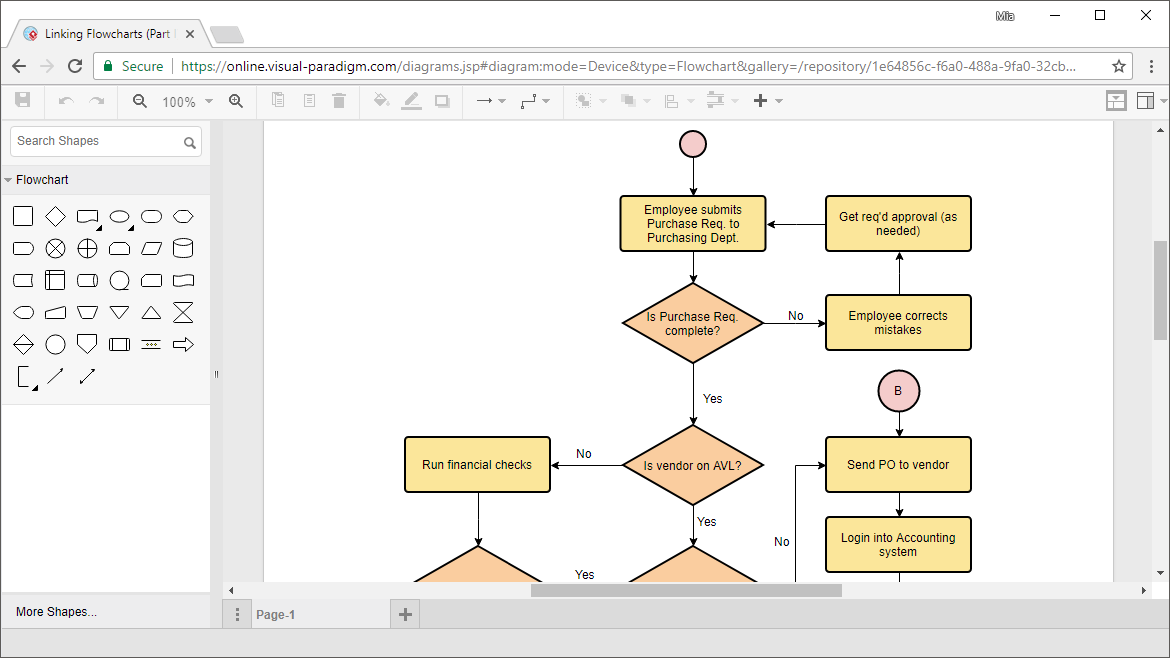Open the bring to front/arrange dropdown
The height and width of the screenshot is (658, 1170).
pyautogui.click(x=636, y=101)
